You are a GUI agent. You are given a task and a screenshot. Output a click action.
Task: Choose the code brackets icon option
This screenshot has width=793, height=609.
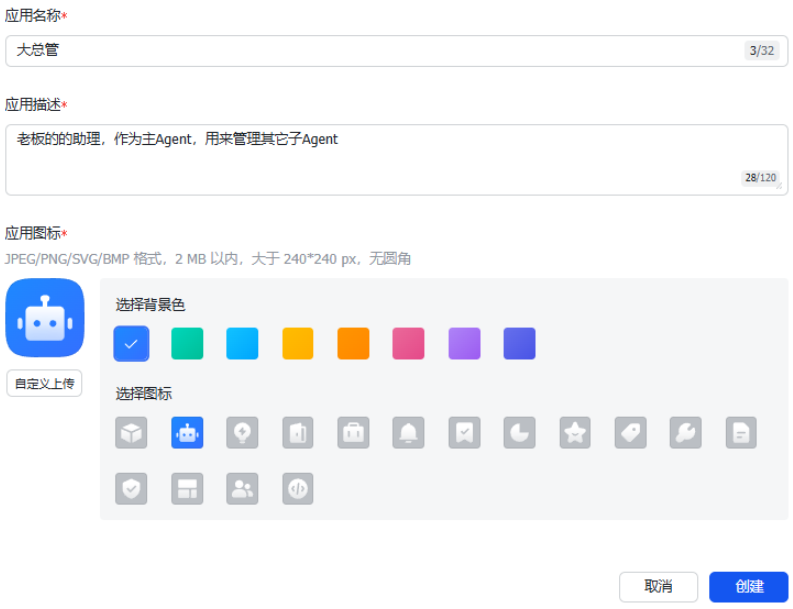point(298,488)
